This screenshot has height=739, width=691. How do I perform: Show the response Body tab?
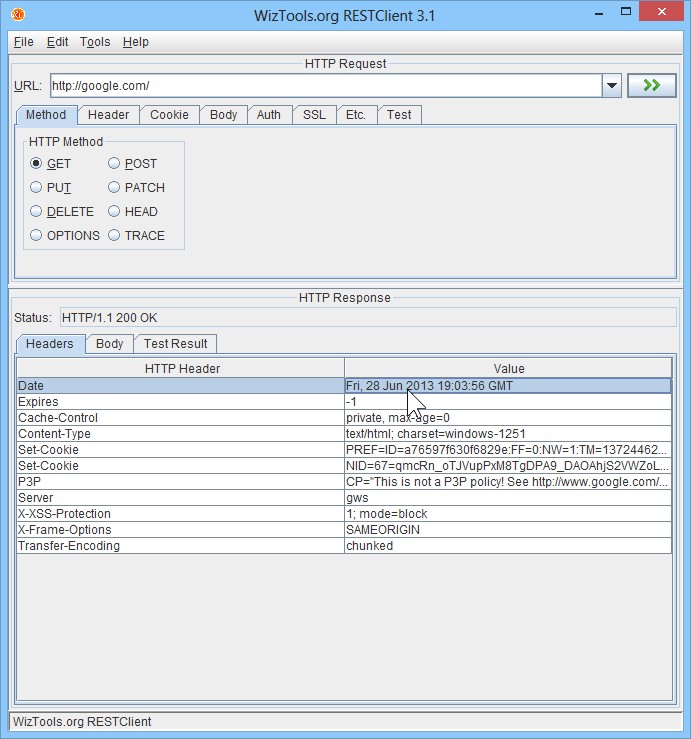click(109, 344)
